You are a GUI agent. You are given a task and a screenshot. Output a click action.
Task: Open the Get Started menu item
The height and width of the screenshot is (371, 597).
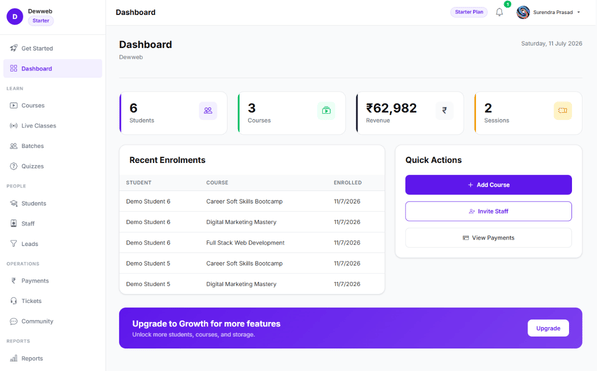point(53,48)
